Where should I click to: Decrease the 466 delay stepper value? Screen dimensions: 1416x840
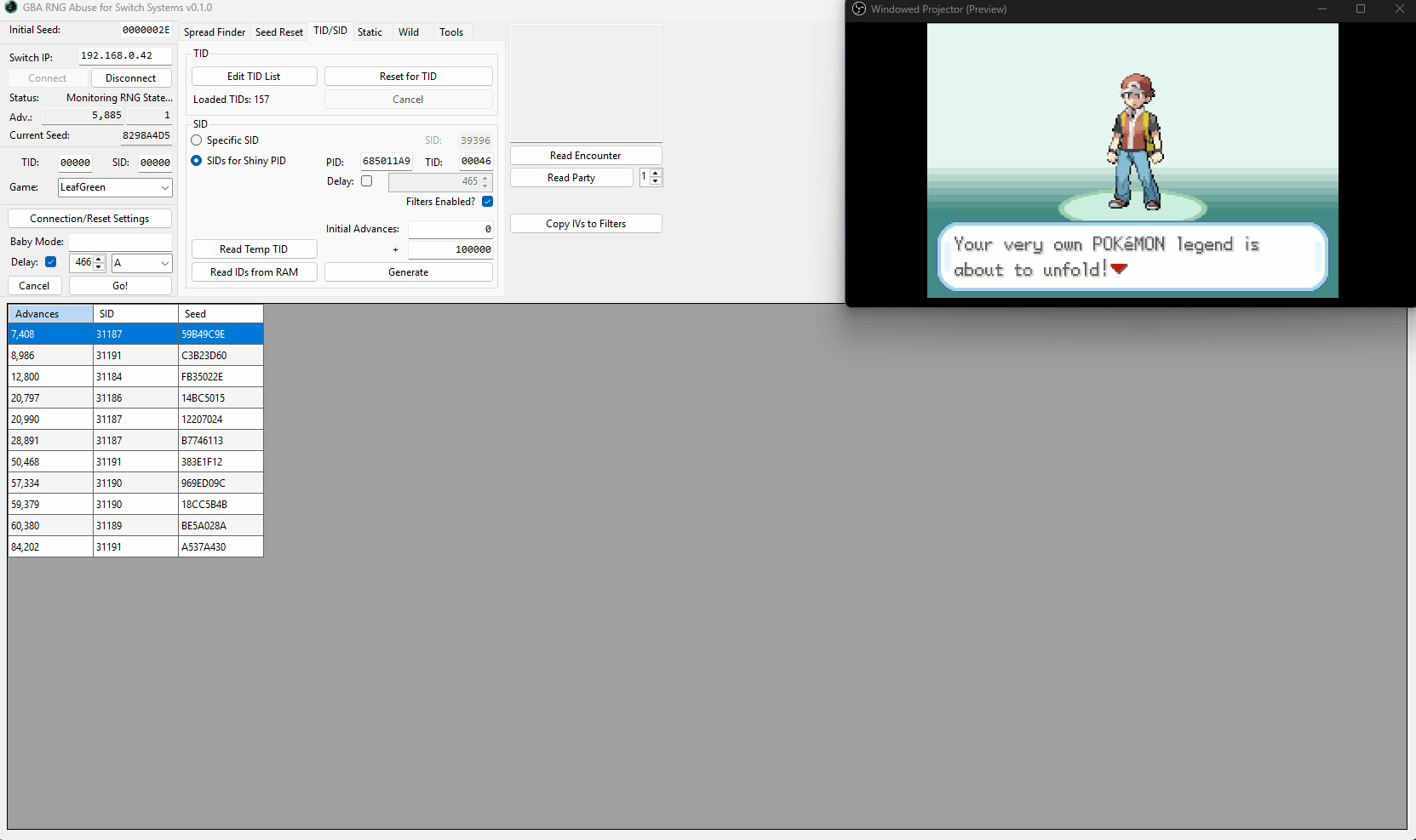[99, 267]
